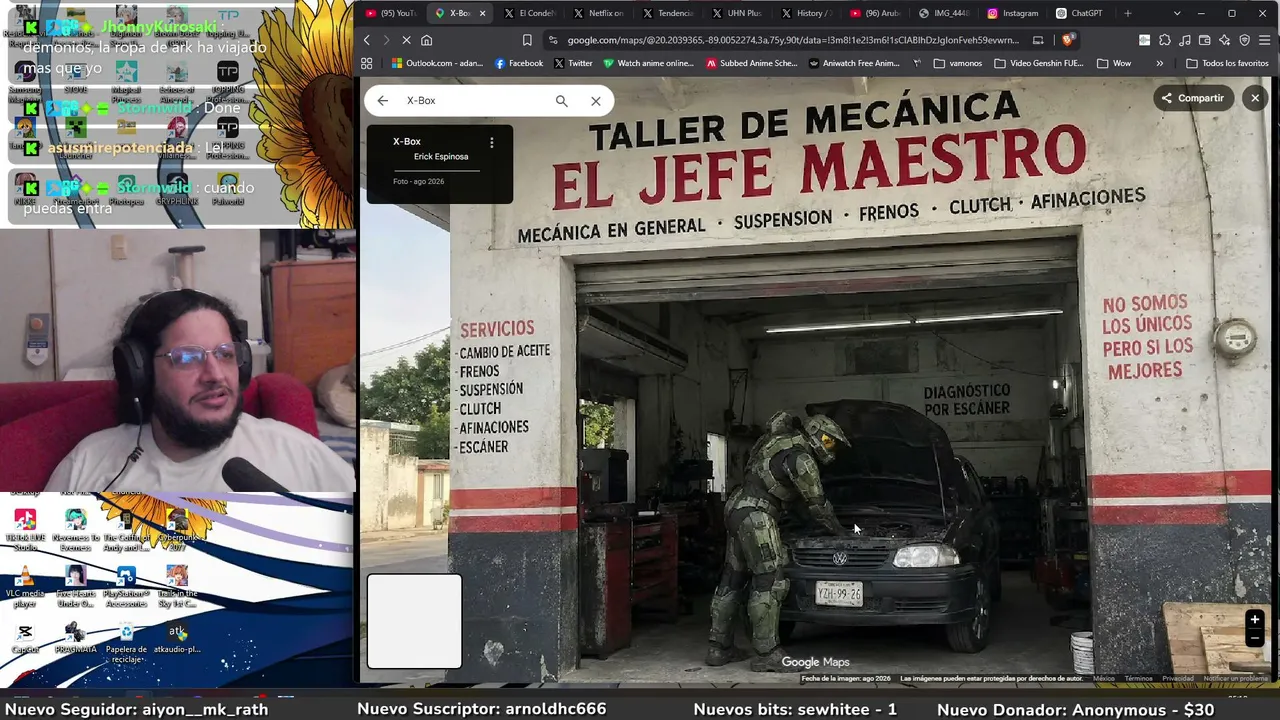This screenshot has height=720, width=1280.
Task: Open the Outlook.com bookmark
Action: click(437, 63)
